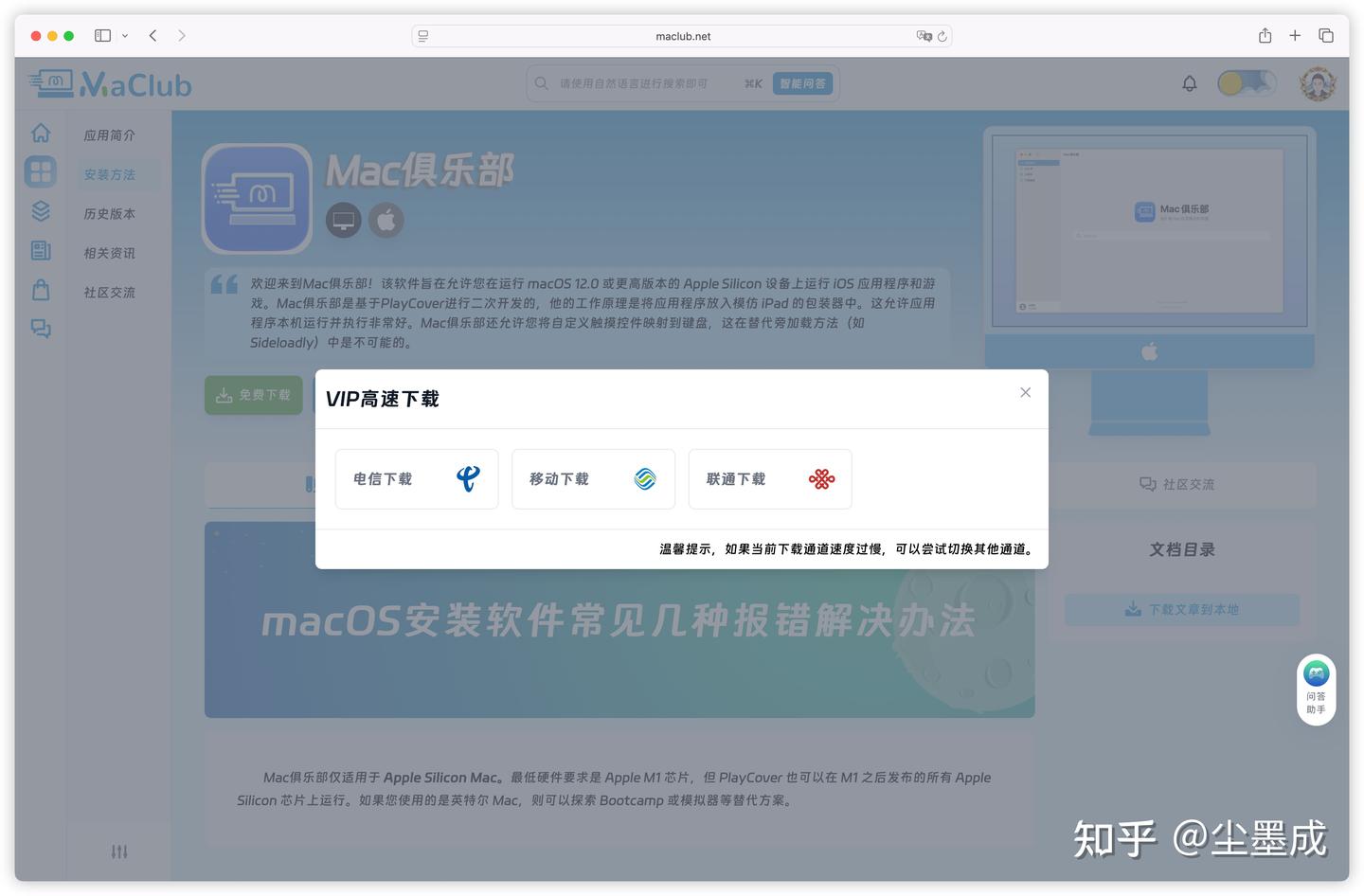Expand the Safari tab group dropdown arrow
Viewport: 1364px width, 896px height.
click(125, 36)
